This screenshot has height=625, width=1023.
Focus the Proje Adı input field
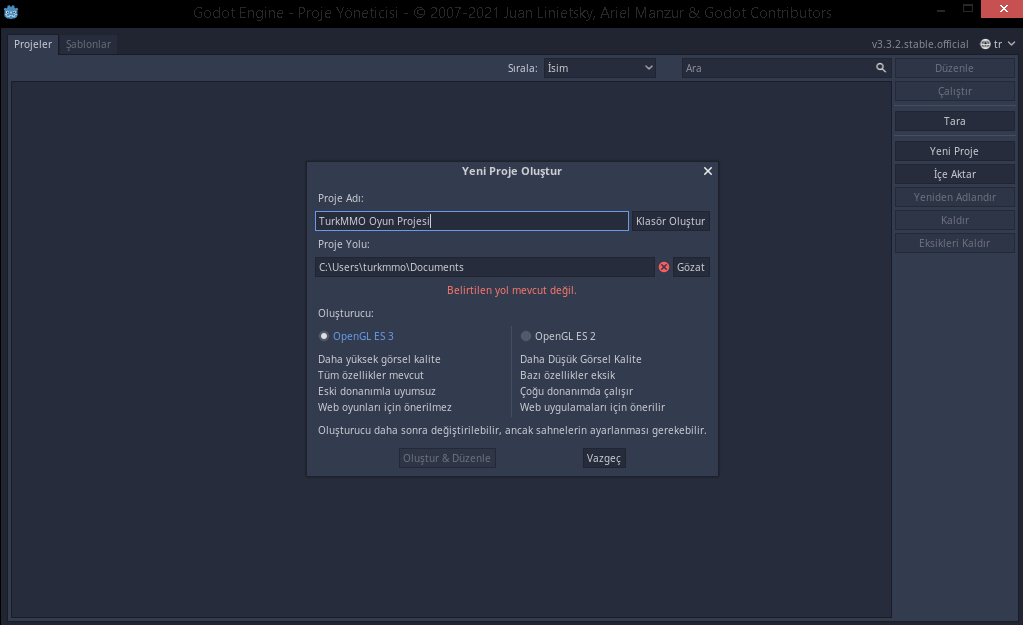point(472,221)
